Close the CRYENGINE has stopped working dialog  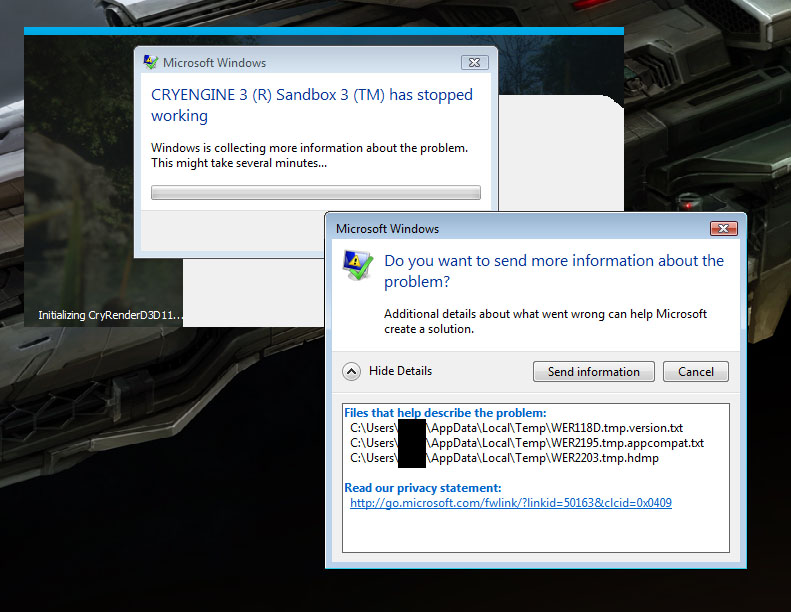tap(474, 63)
